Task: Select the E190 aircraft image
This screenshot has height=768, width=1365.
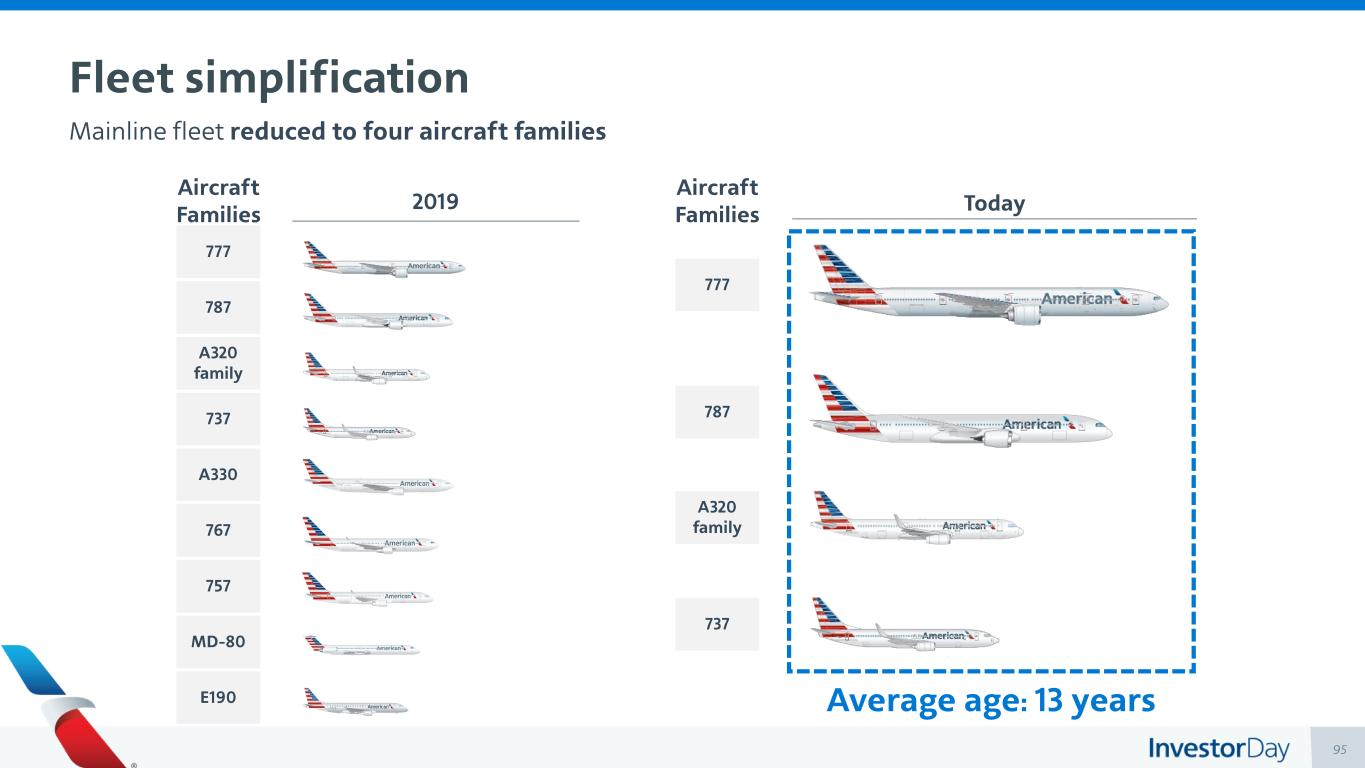Action: (356, 702)
